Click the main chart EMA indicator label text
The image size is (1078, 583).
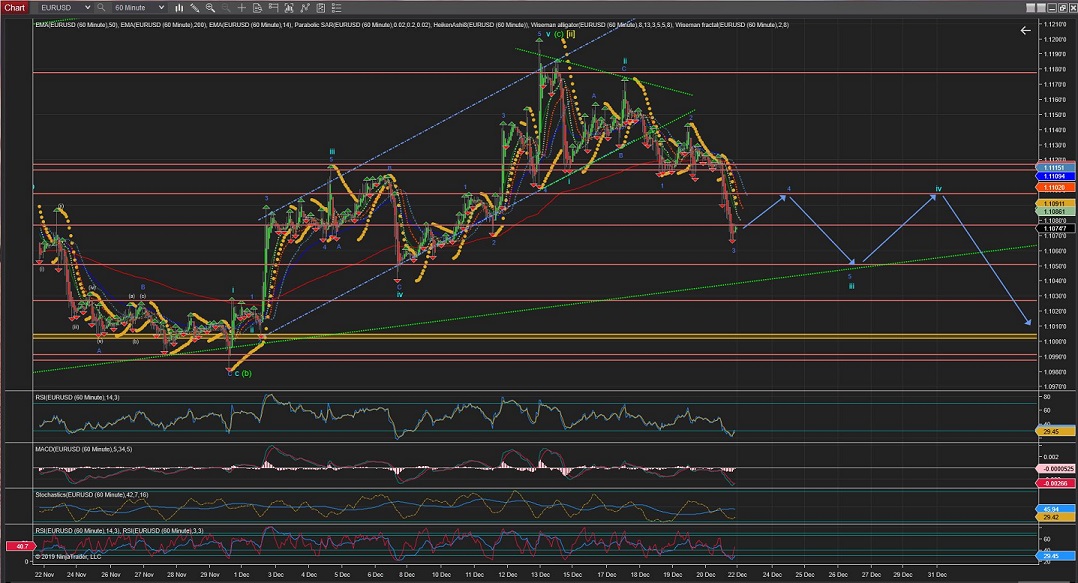coord(412,25)
